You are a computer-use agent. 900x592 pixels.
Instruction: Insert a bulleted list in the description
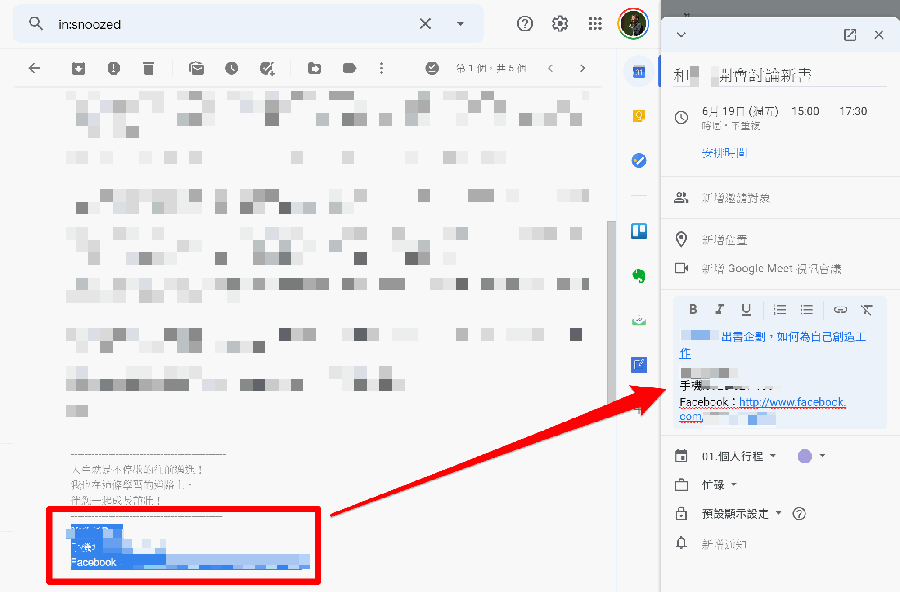[x=806, y=309]
